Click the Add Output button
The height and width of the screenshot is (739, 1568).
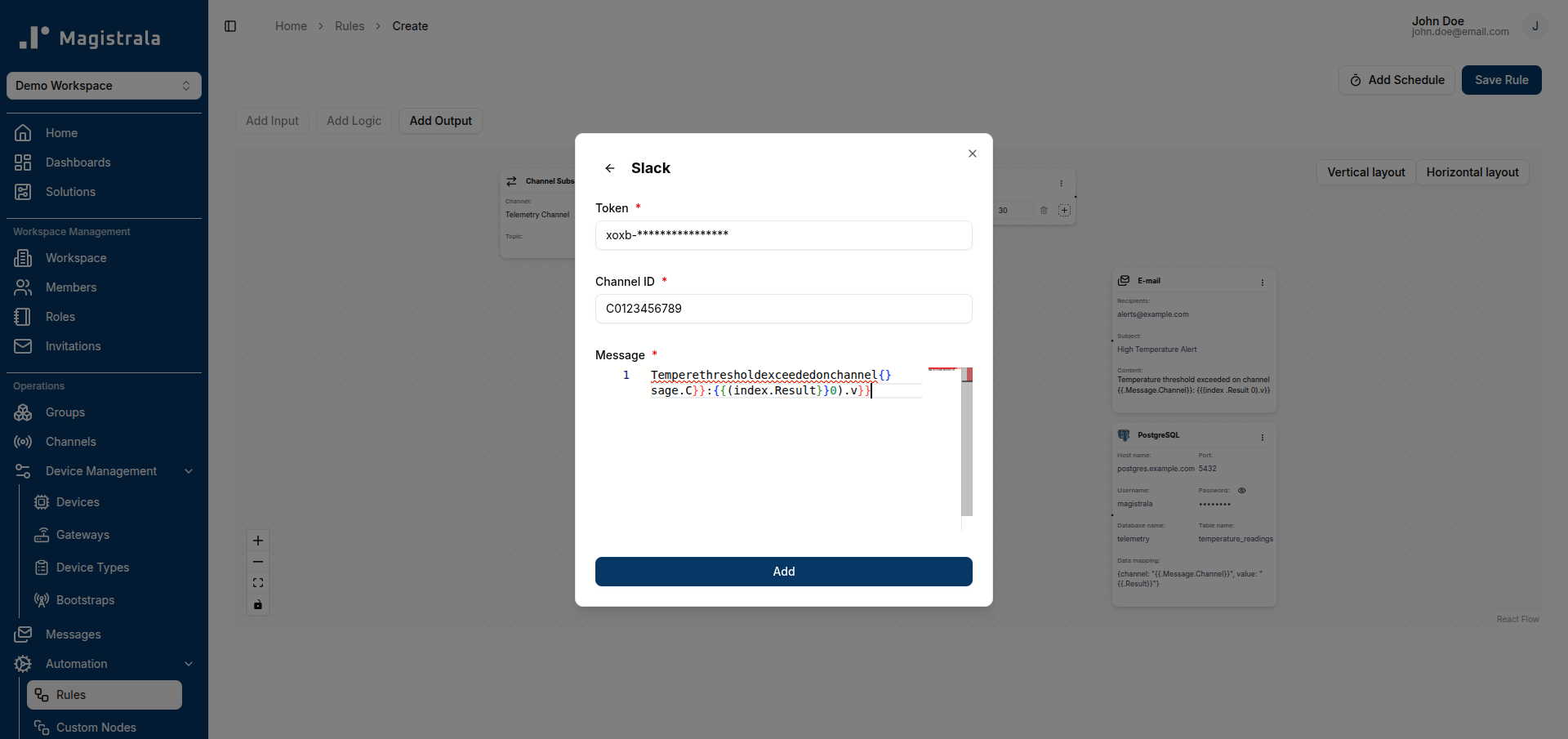441,121
